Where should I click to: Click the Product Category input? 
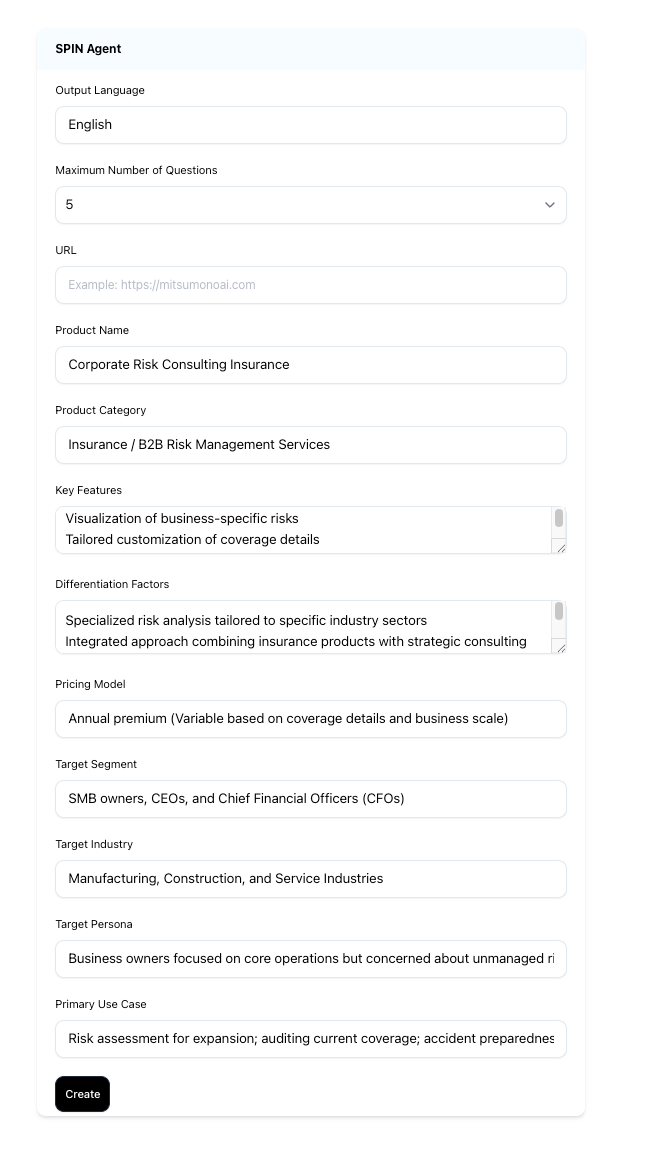coord(310,445)
